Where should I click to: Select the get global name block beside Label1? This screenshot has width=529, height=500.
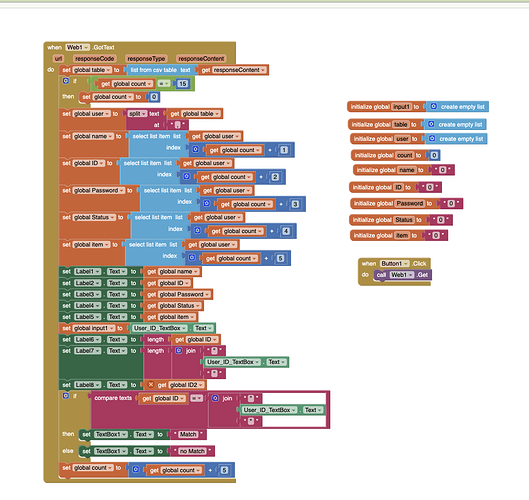pos(172,272)
